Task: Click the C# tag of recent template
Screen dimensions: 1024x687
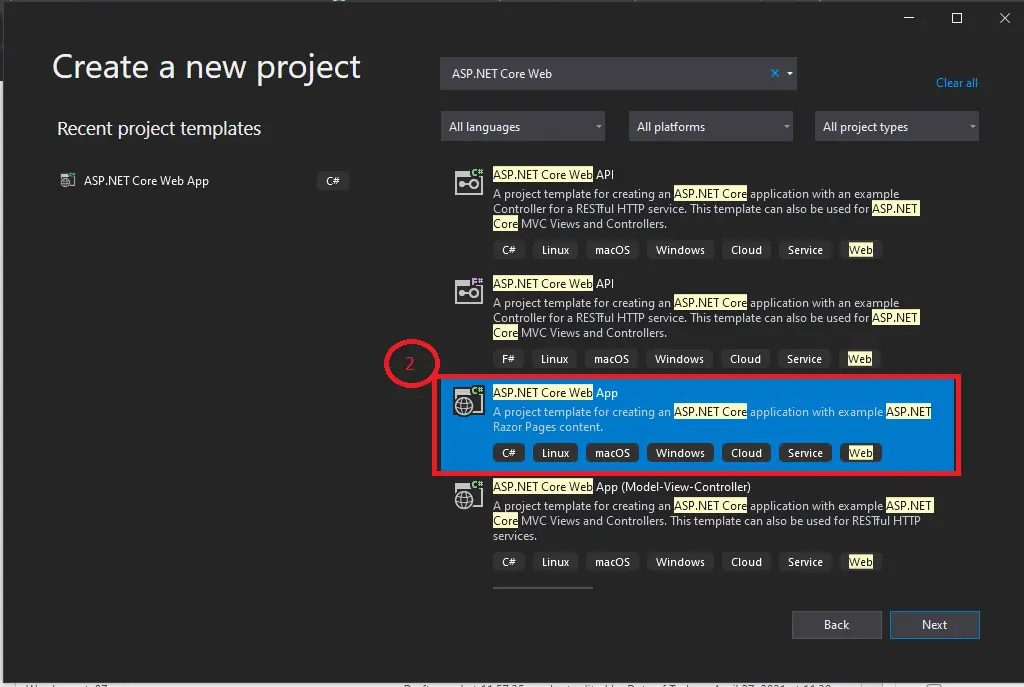Action: (x=333, y=181)
